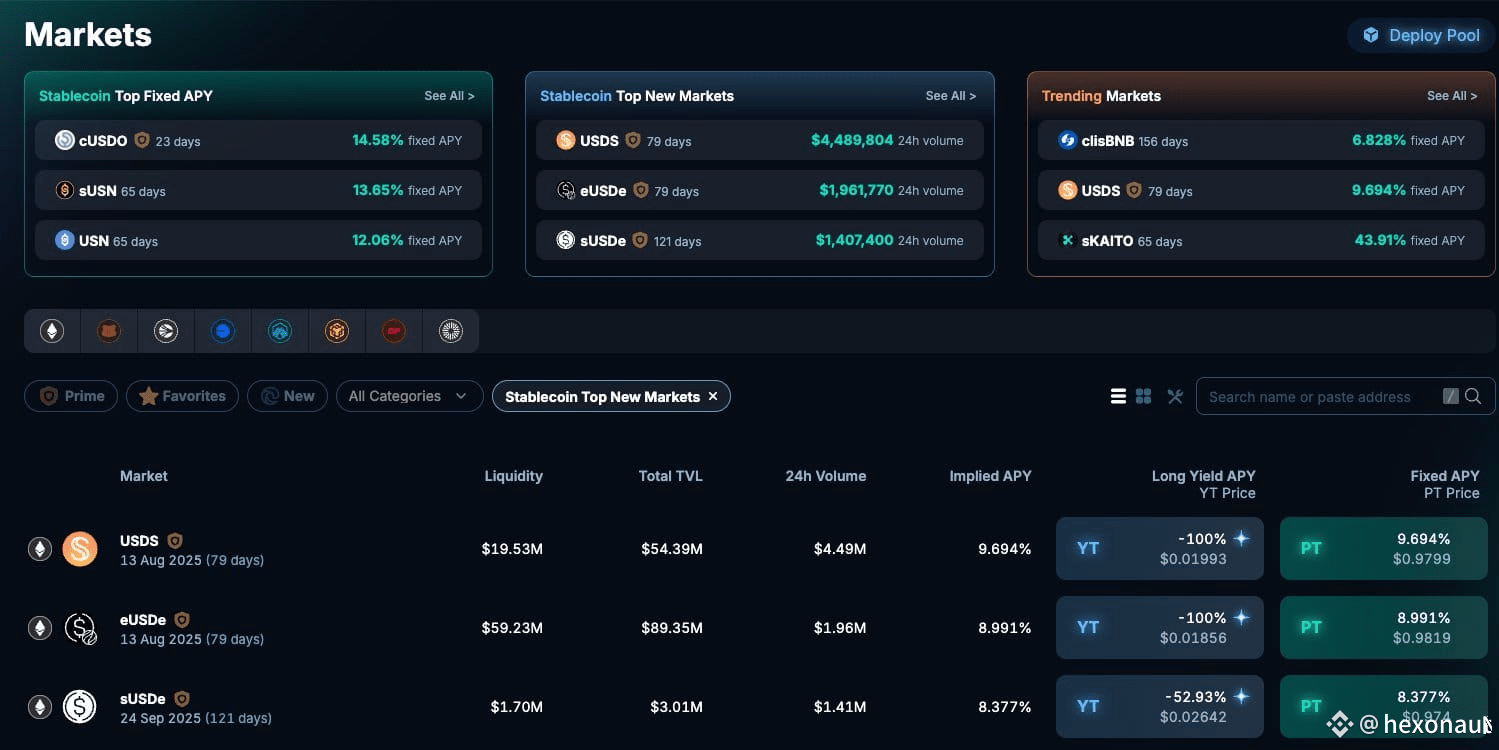Click the $1.41M 24h volume value
The image size is (1499, 750).
(x=840, y=707)
